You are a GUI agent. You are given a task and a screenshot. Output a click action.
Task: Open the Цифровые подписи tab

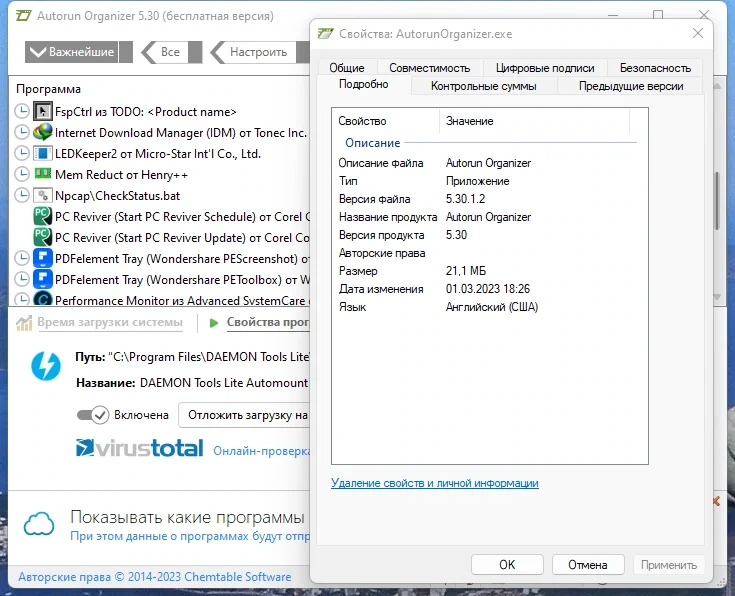(x=545, y=68)
